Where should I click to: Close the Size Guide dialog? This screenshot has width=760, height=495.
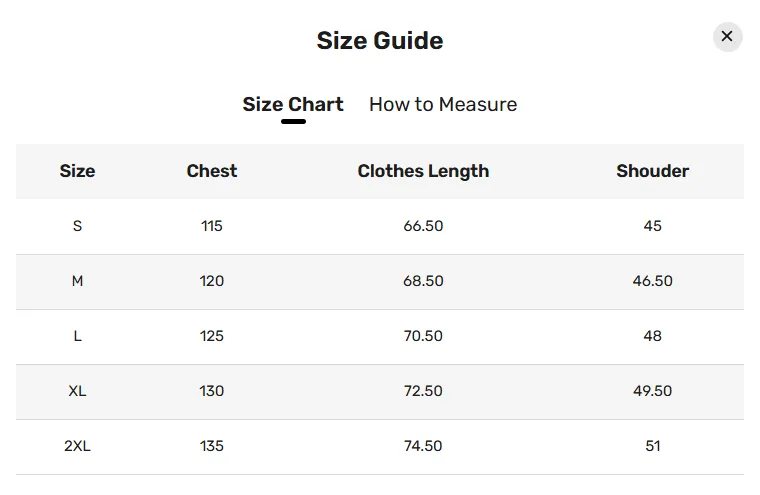(727, 37)
